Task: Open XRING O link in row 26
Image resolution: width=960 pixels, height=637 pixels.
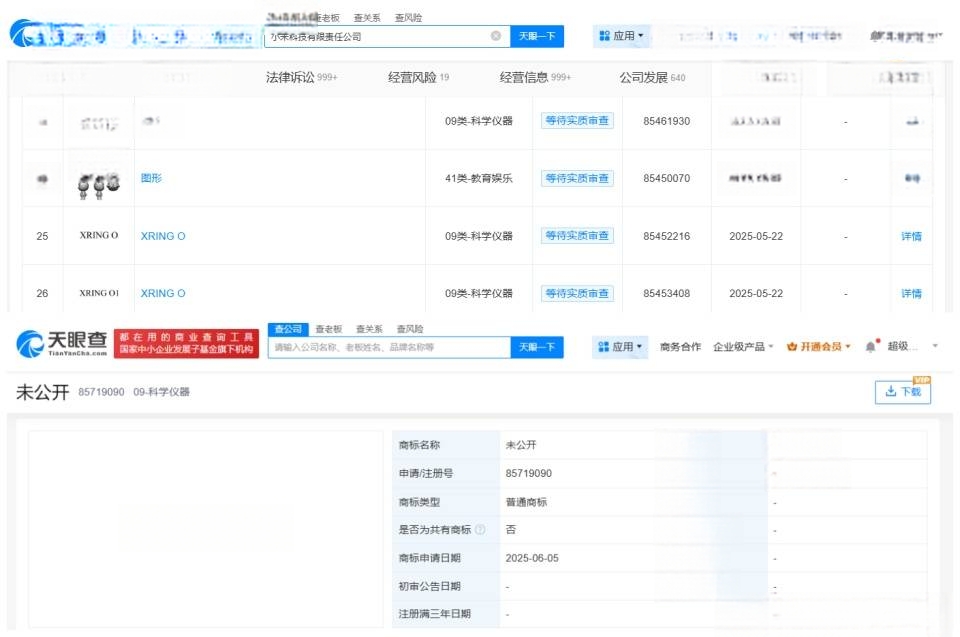Action: coord(163,293)
